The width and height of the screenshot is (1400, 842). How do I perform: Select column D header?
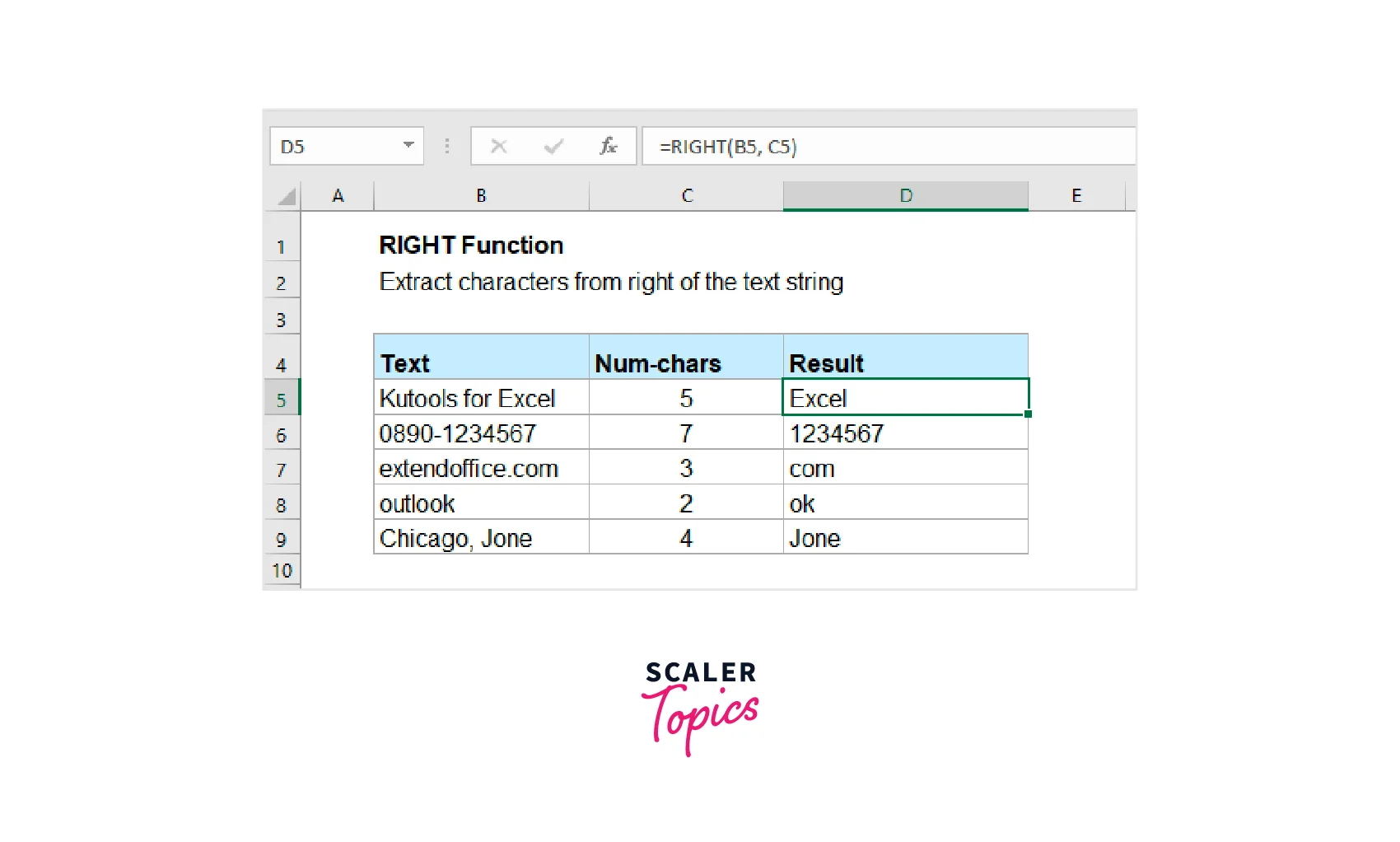tap(905, 196)
